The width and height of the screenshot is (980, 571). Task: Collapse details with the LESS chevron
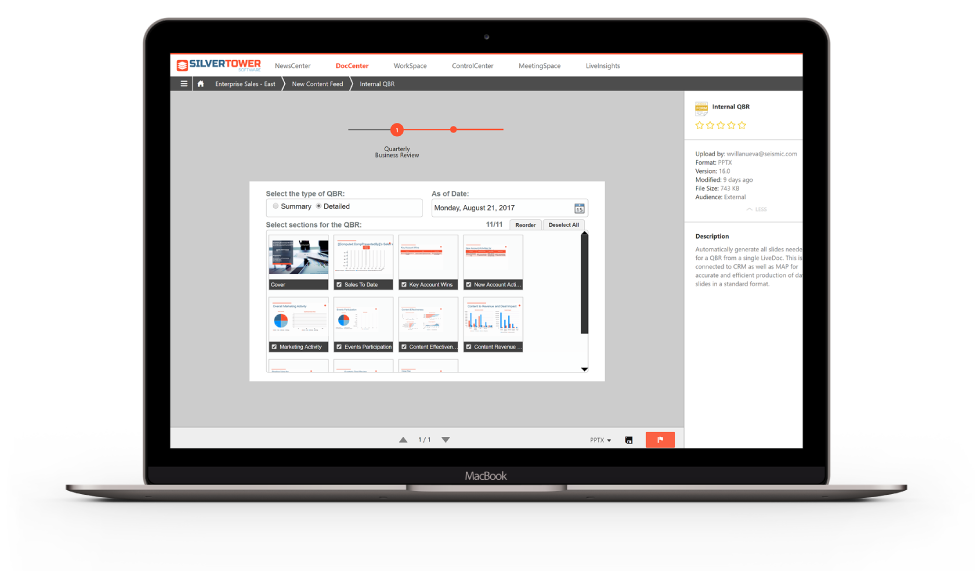click(756, 209)
